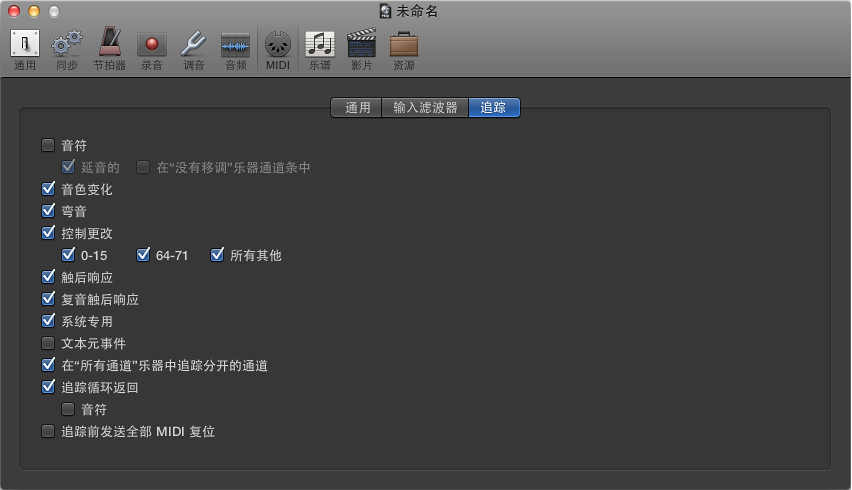The width and height of the screenshot is (852, 490).
Task: Enable the 音符 checkbox under 追踪循环返回
Action: 68,409
